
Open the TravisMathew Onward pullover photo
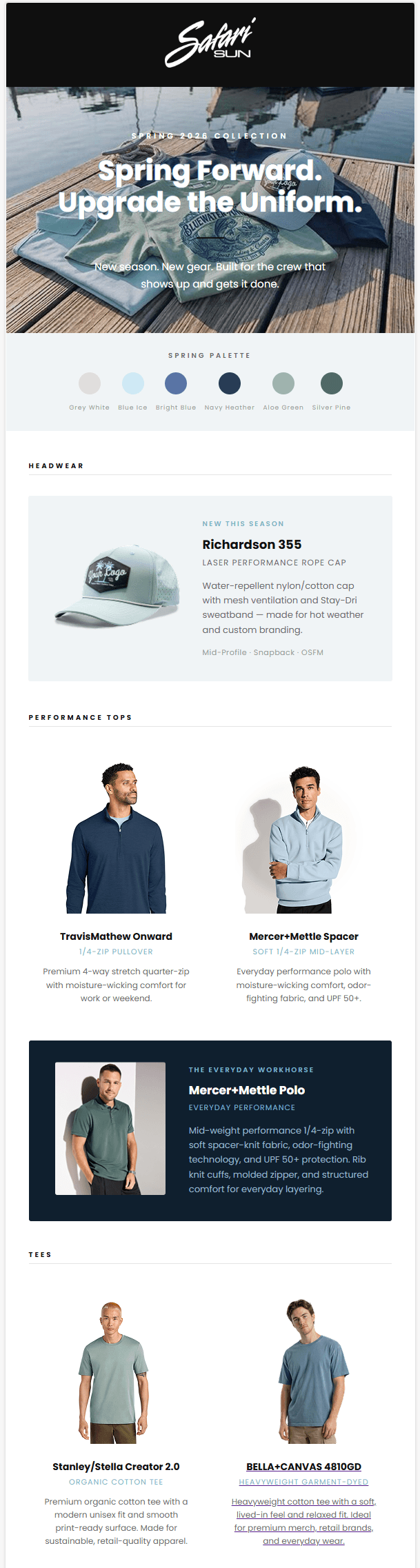tap(117, 838)
